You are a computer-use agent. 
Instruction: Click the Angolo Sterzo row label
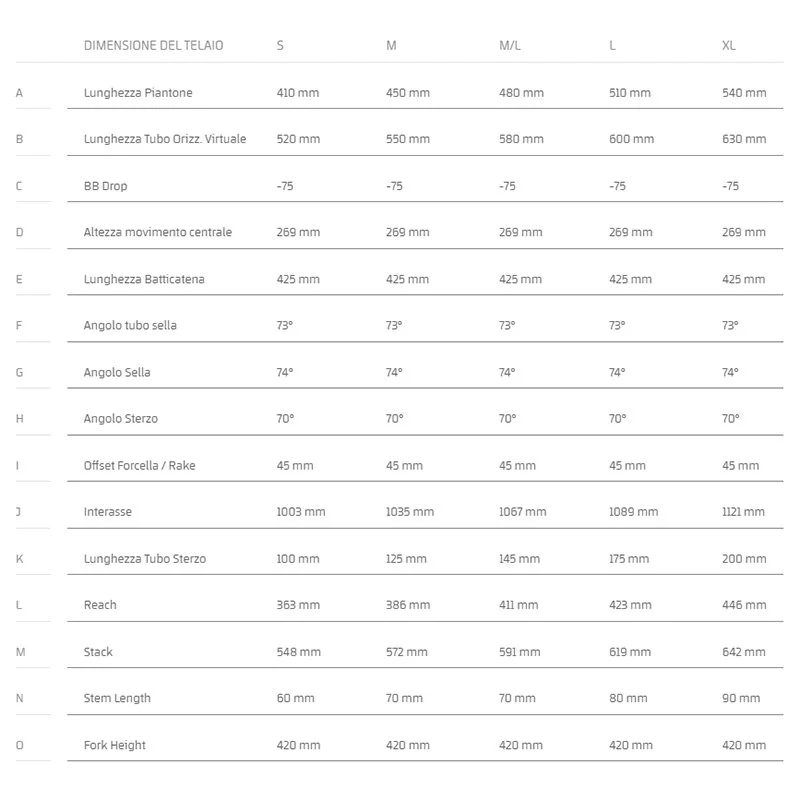tap(121, 418)
